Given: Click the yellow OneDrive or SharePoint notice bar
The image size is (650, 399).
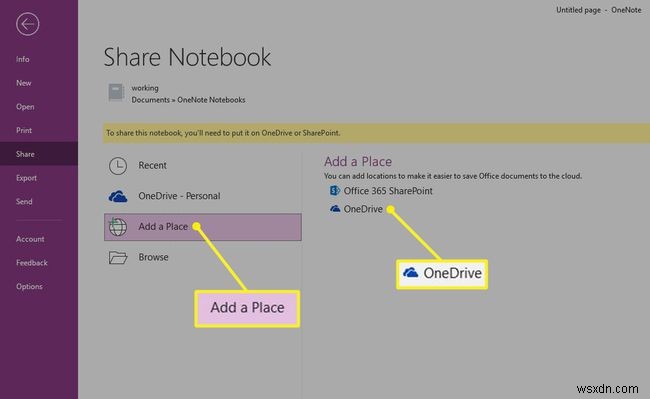Looking at the screenshot, I should point(376,133).
